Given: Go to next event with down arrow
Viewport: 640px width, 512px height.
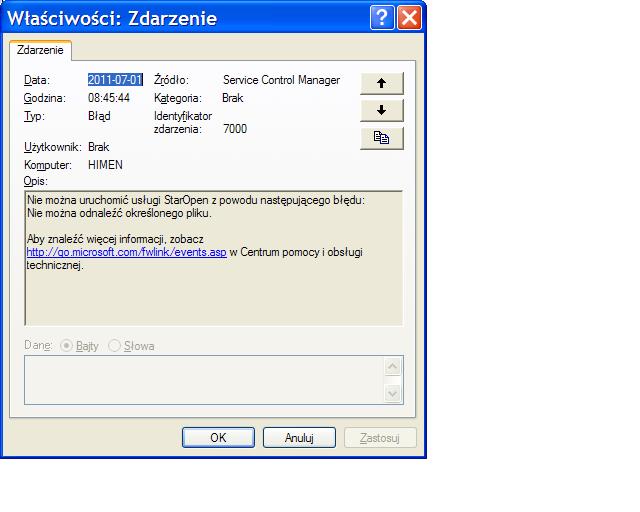Looking at the screenshot, I should click(x=382, y=110).
